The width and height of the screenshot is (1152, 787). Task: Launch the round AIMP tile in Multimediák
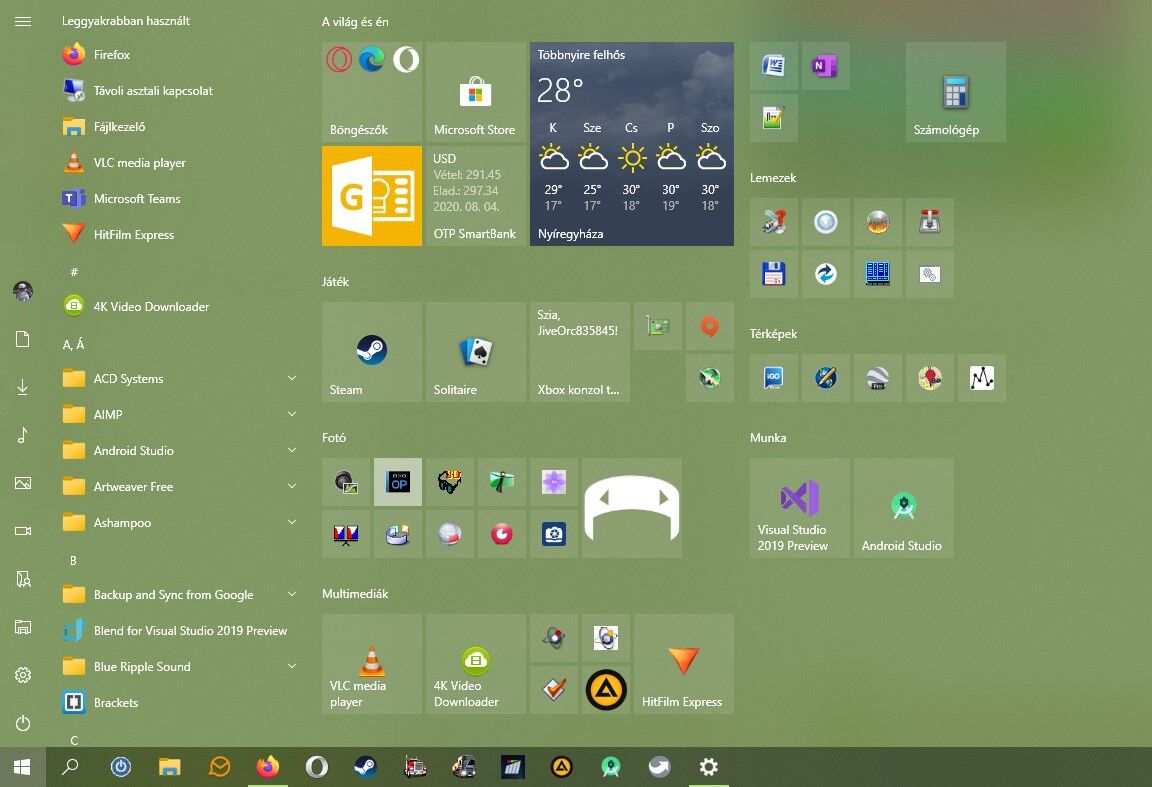pos(606,690)
